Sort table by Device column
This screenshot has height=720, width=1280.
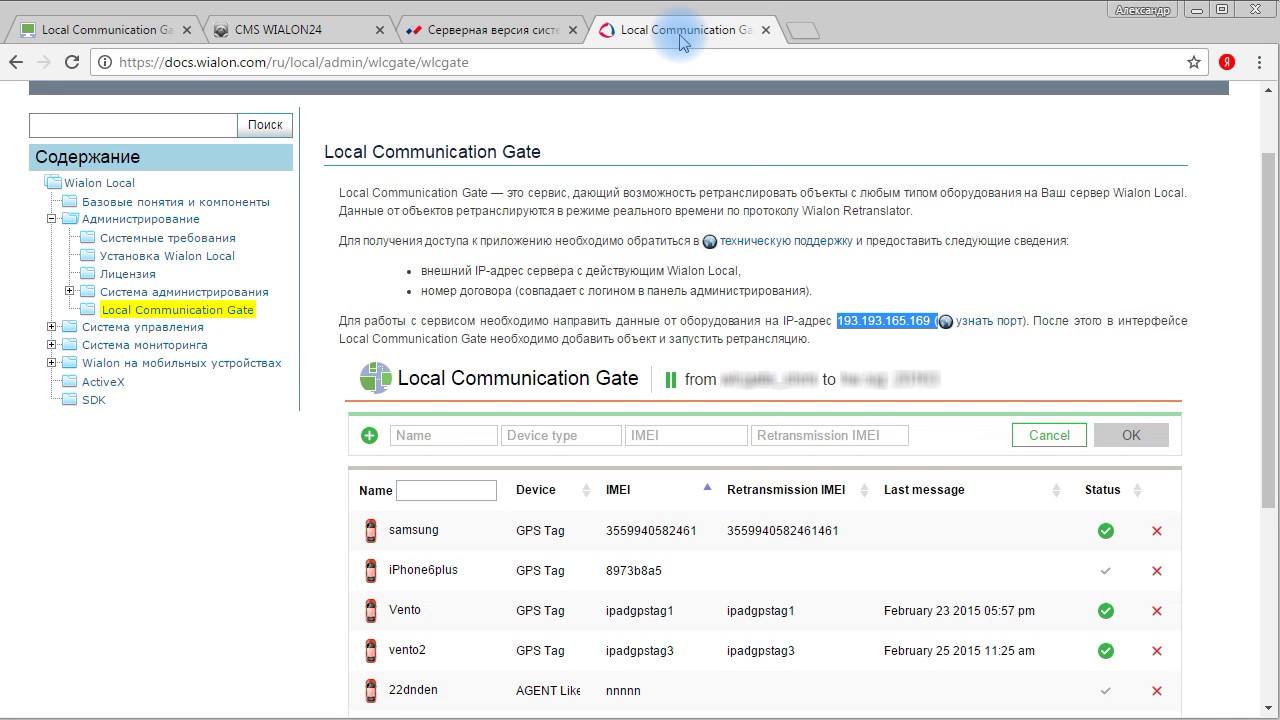point(586,490)
